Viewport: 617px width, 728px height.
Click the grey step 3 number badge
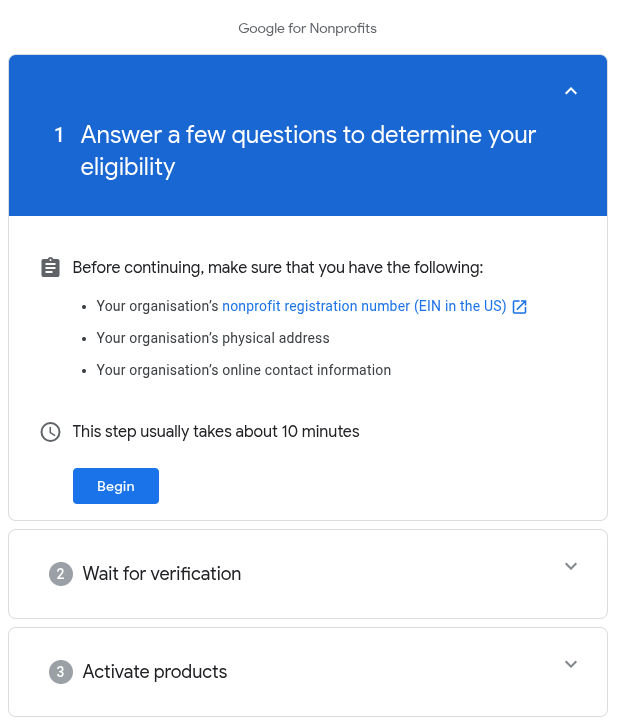(61, 672)
